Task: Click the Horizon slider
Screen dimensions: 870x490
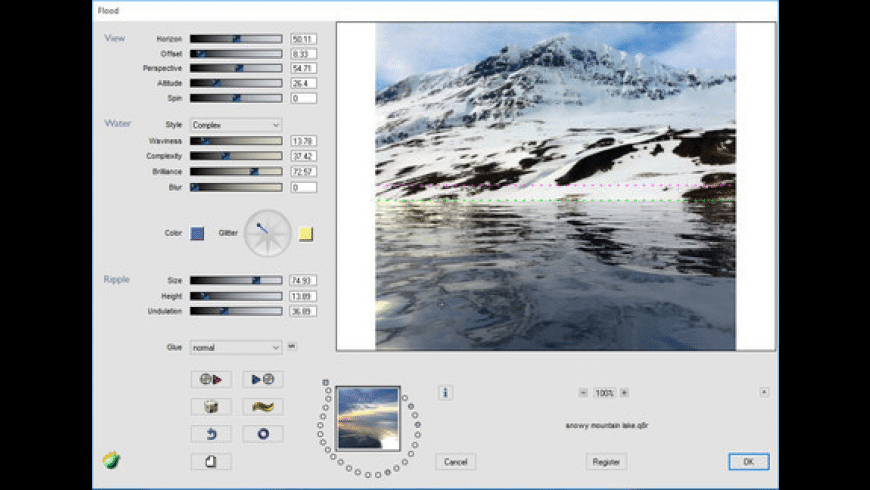Action: click(236, 39)
